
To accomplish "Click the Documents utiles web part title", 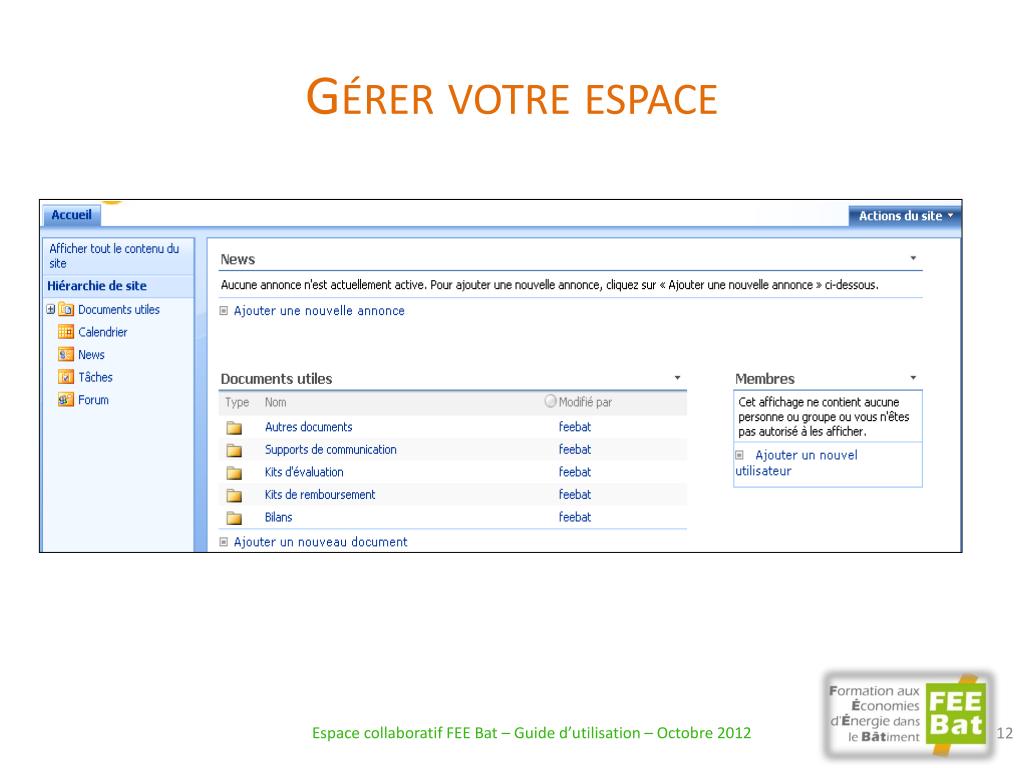I will (x=276, y=379).
